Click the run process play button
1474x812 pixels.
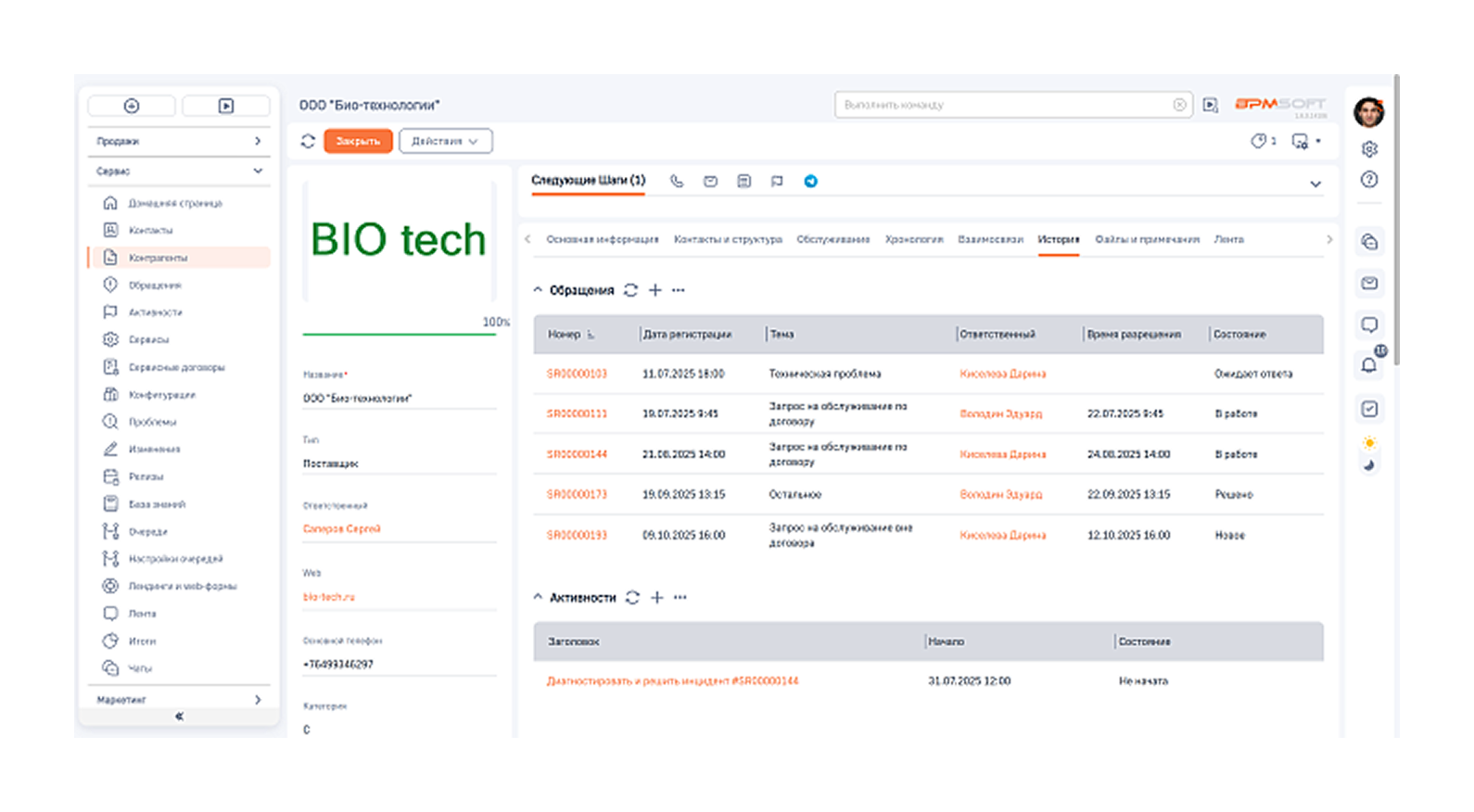pos(226,106)
